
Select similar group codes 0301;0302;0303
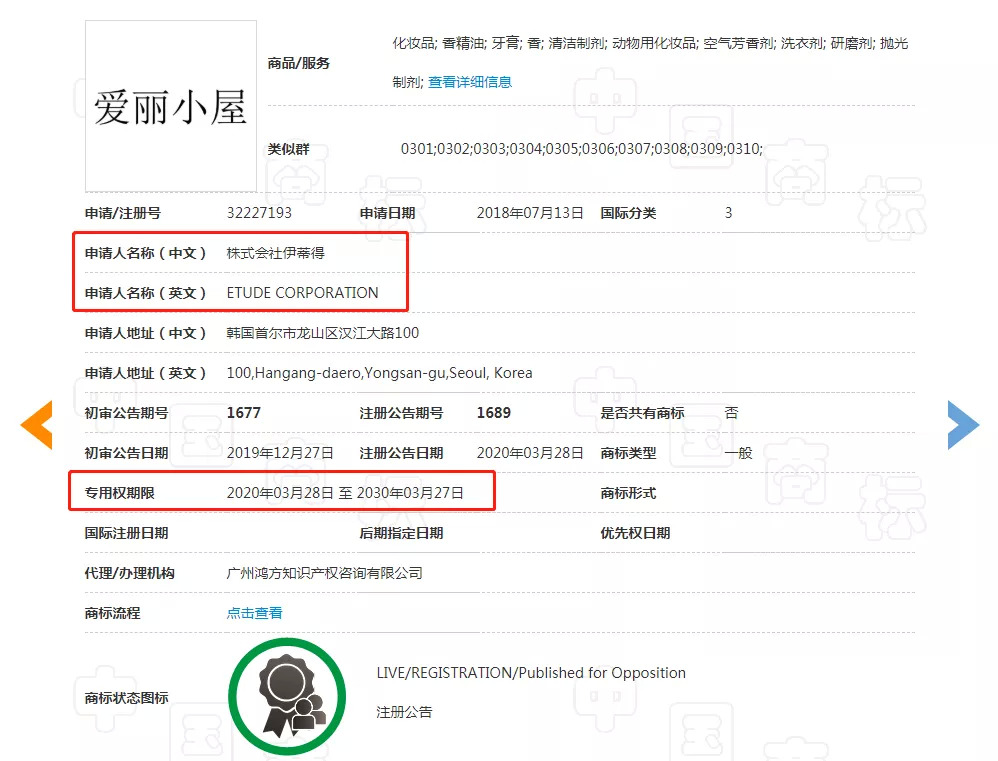point(582,149)
